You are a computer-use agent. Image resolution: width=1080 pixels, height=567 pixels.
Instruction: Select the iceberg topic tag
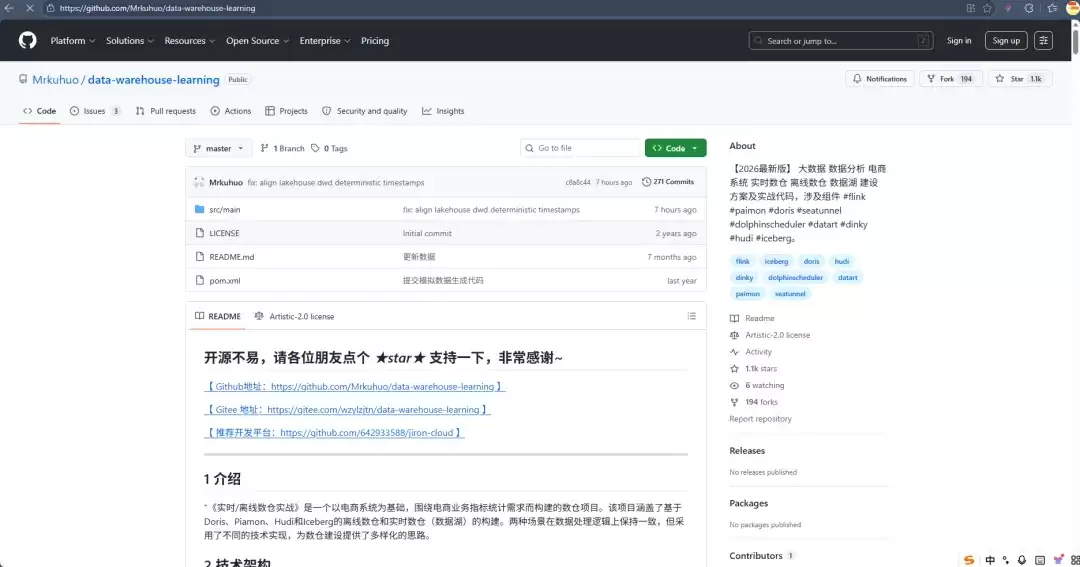(x=776, y=261)
